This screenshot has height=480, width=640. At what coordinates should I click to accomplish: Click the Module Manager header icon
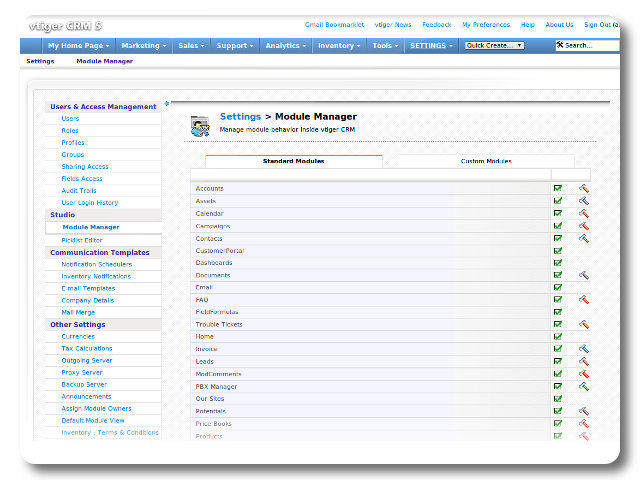pos(200,124)
